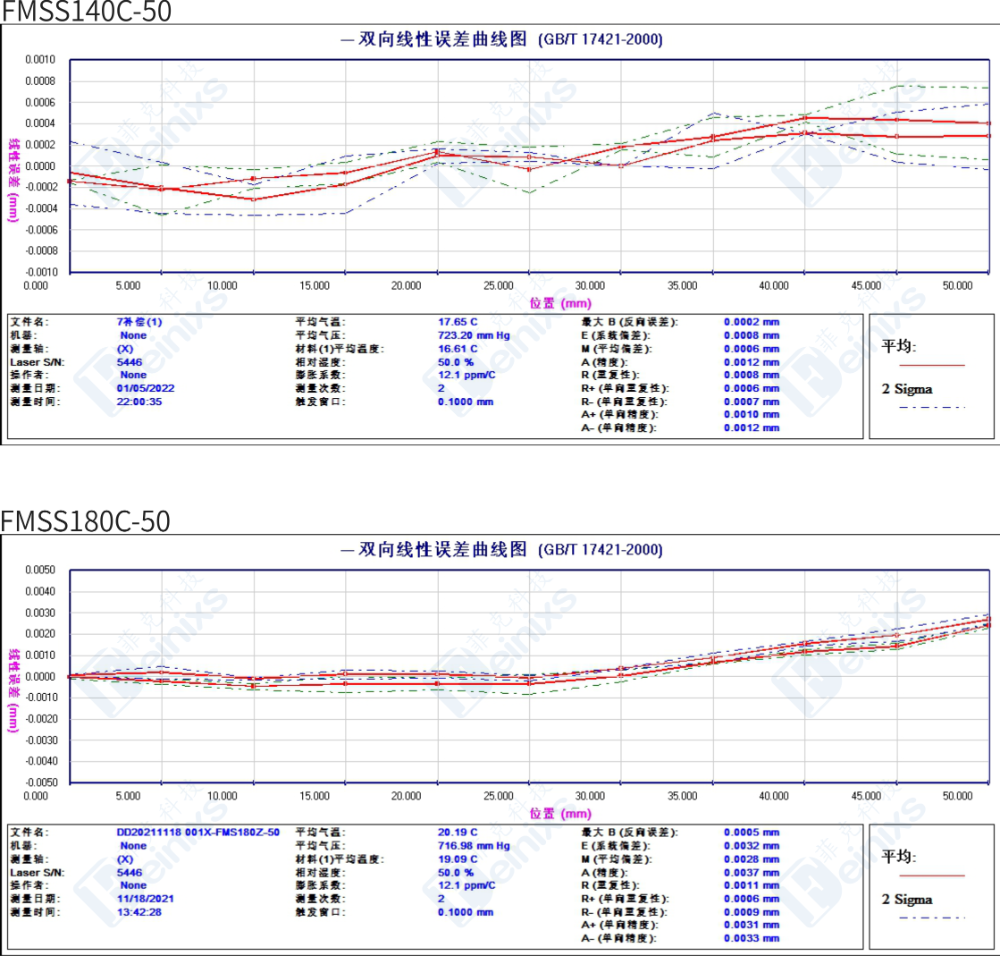Select the 716.98 mm Hg pressure value
1000x956 pixels.
tap(474, 846)
